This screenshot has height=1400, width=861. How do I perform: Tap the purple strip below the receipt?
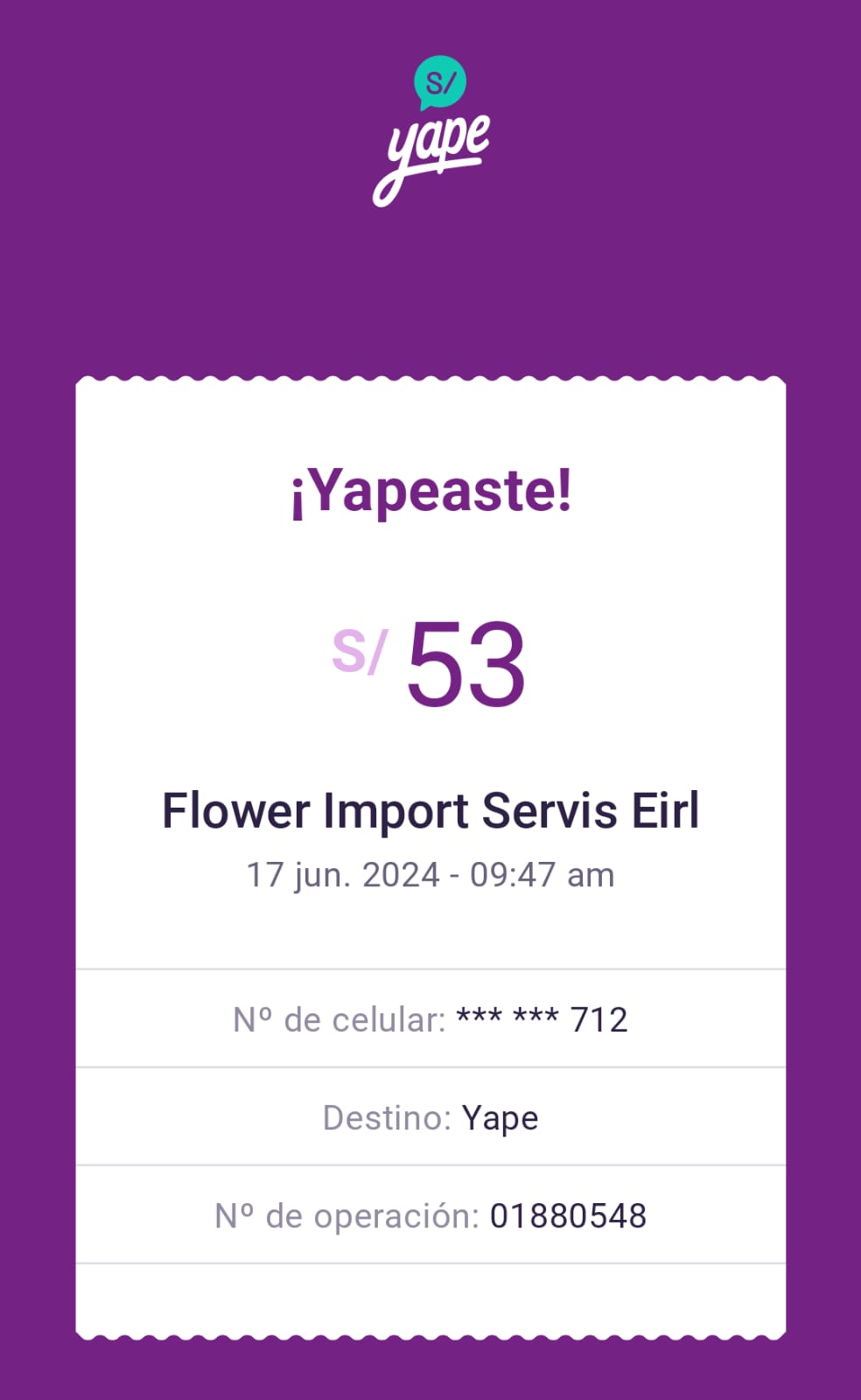coord(430,1372)
